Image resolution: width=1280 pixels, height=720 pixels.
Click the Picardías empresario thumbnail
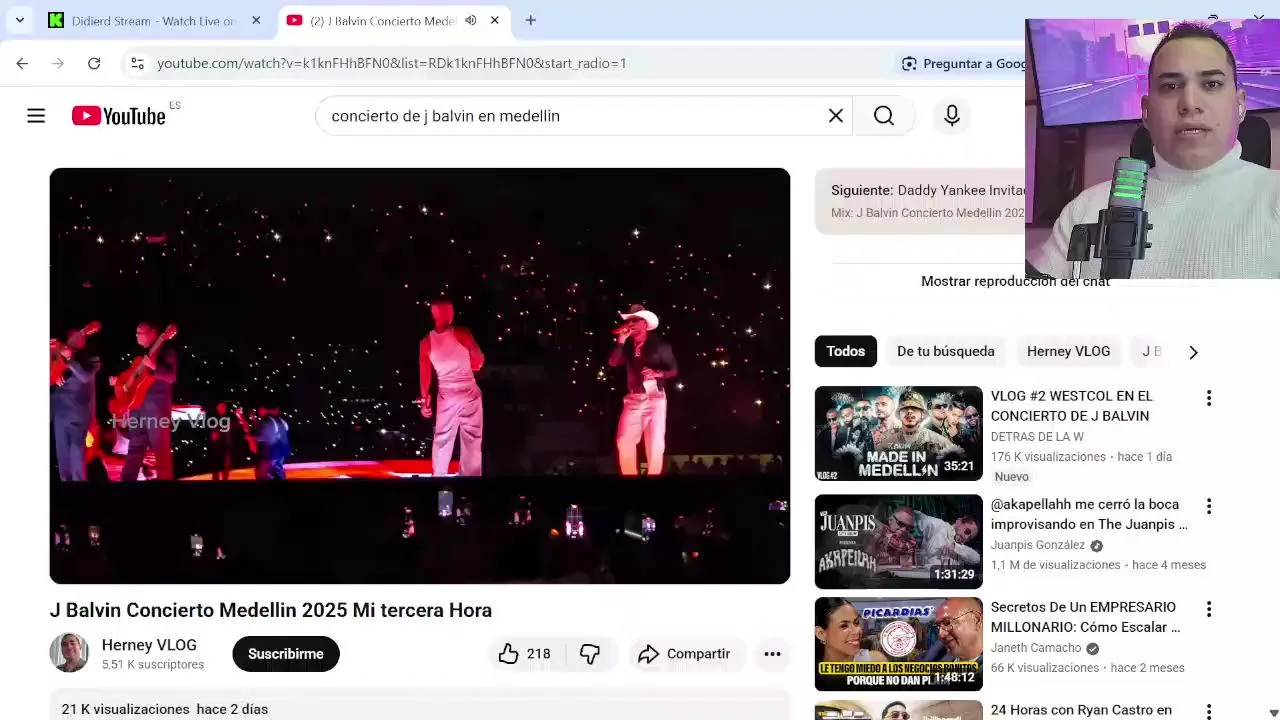[x=899, y=644]
